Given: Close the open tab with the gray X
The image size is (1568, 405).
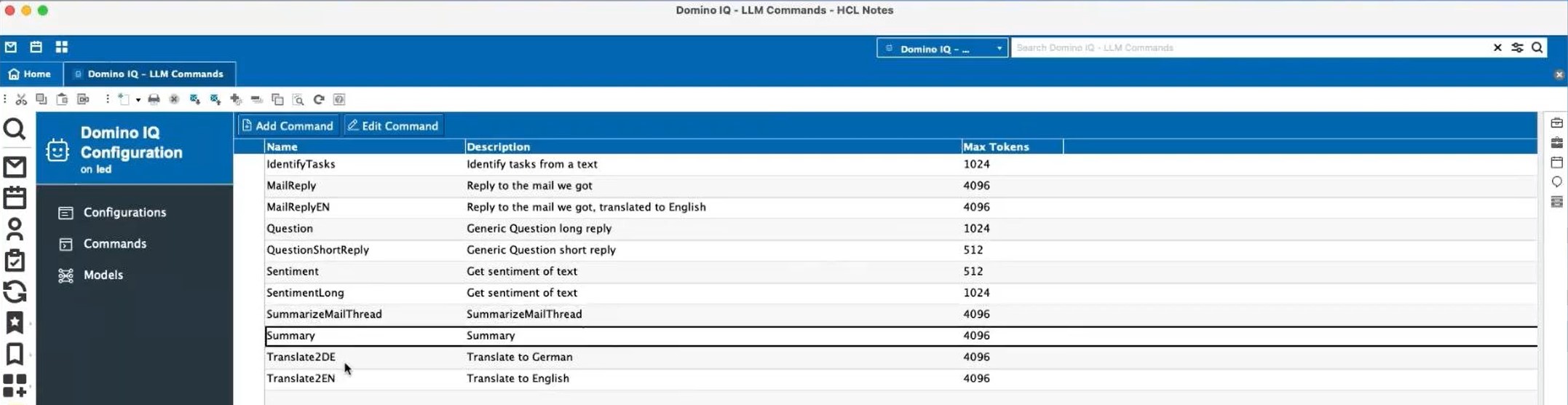Looking at the screenshot, I should [x=1559, y=75].
